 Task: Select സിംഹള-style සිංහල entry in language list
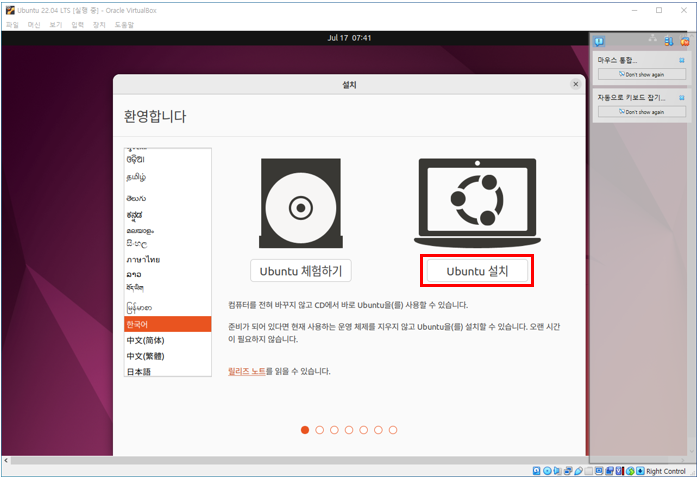point(168,244)
